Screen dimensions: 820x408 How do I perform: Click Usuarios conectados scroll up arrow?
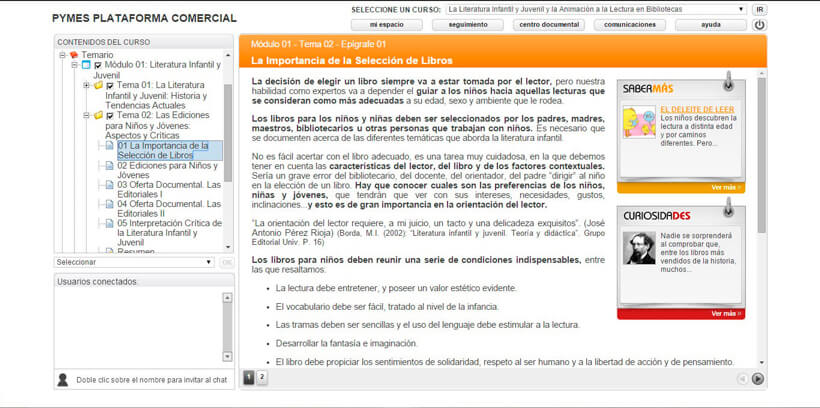pos(227,298)
